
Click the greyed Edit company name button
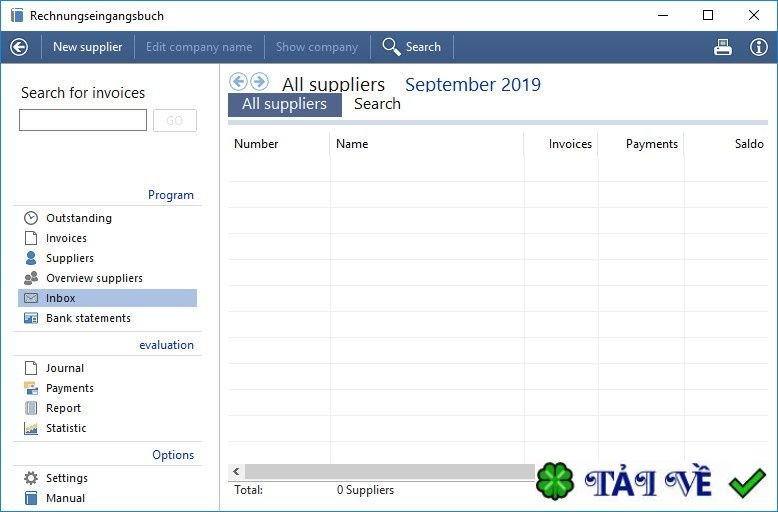(x=199, y=47)
